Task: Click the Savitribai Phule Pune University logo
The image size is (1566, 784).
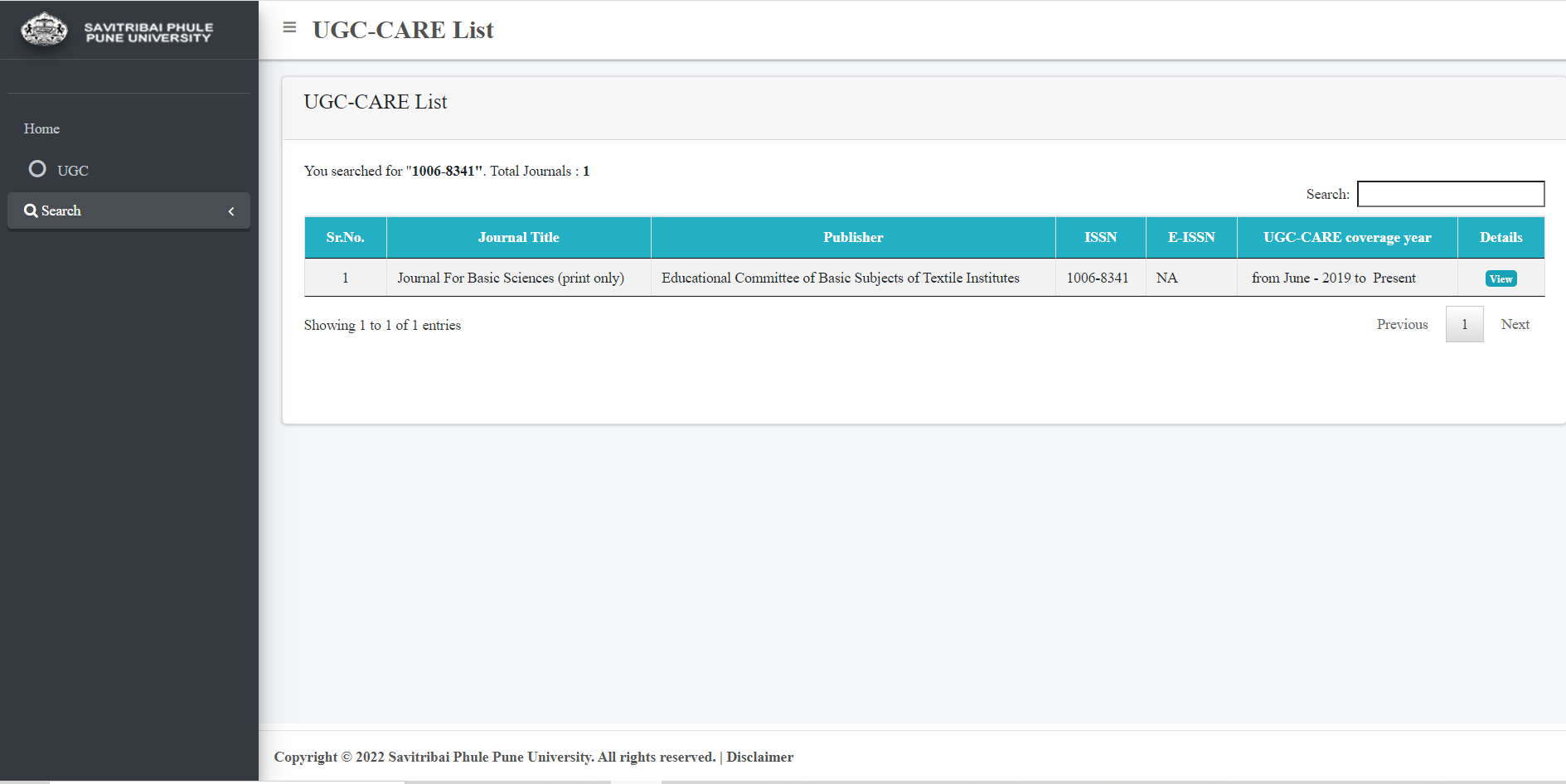Action: click(44, 31)
